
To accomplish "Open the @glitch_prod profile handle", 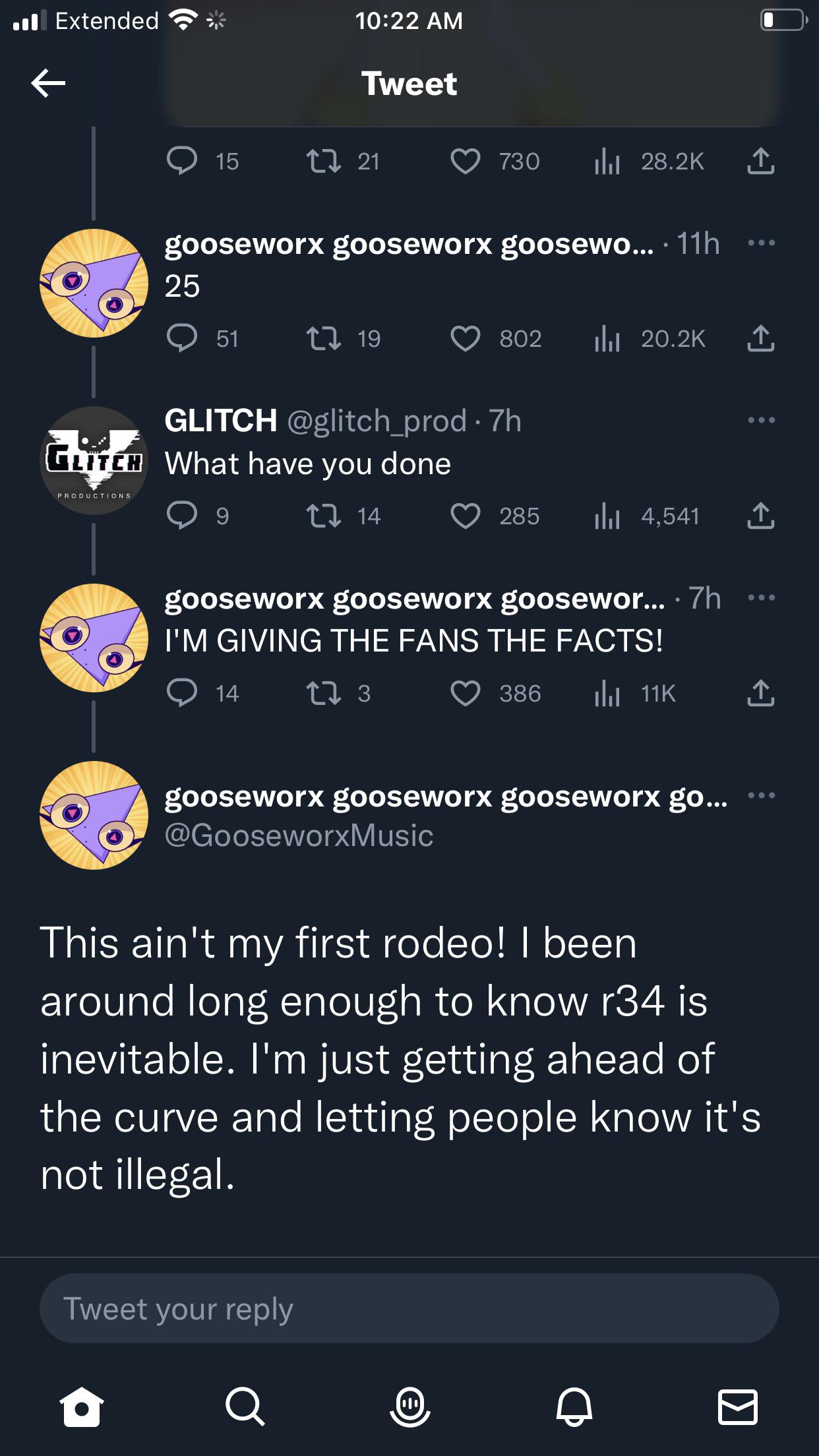I will [377, 421].
